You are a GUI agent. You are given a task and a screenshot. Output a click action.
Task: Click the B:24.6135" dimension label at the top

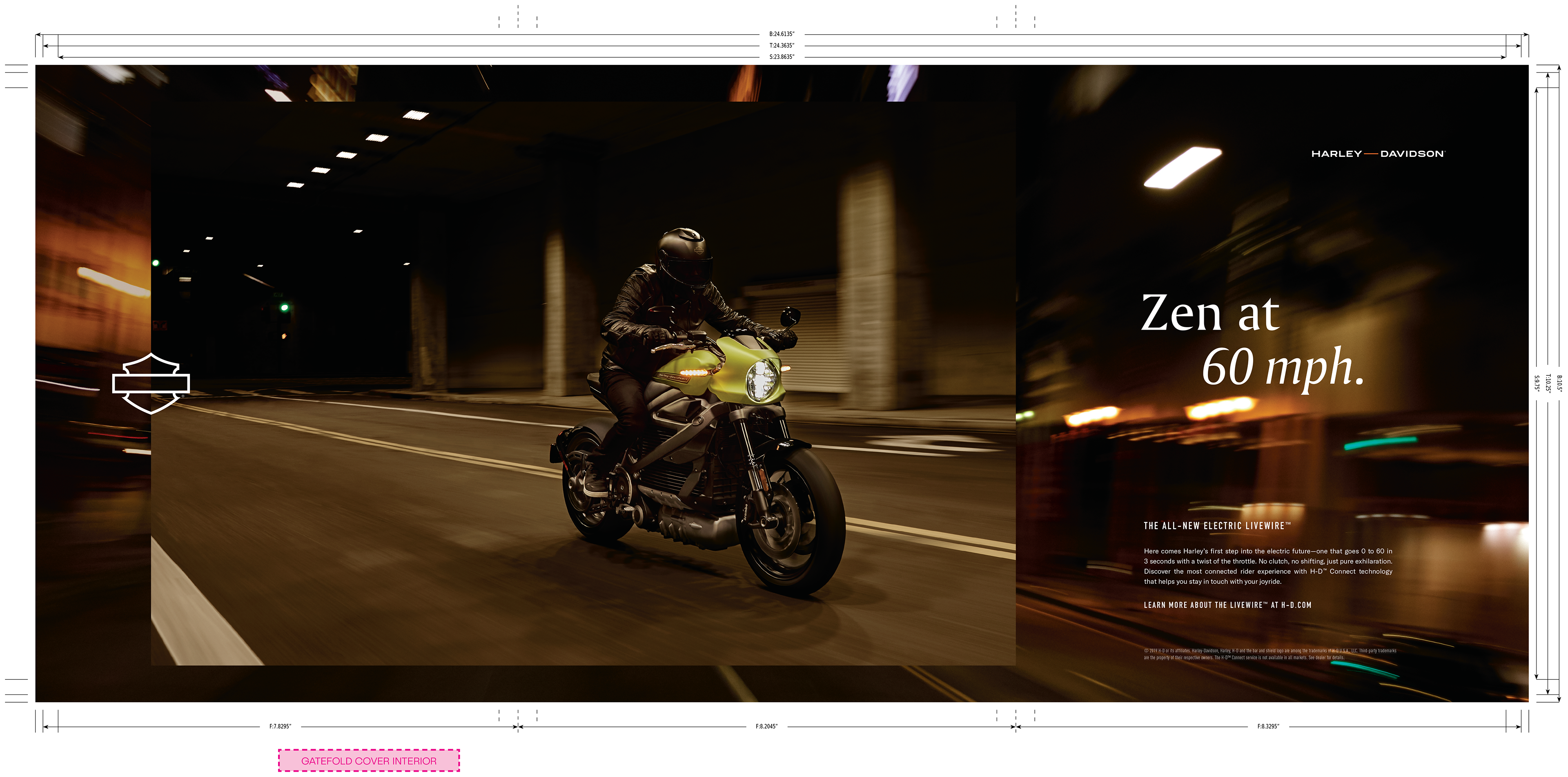(x=782, y=34)
